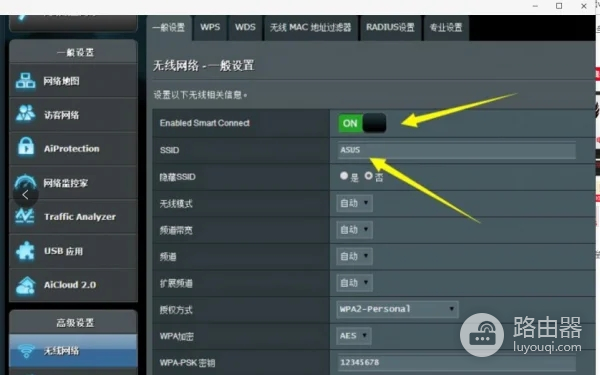Click the 网络监控家 sidebar label
Viewport: 600px width, 375px height.
point(65,183)
